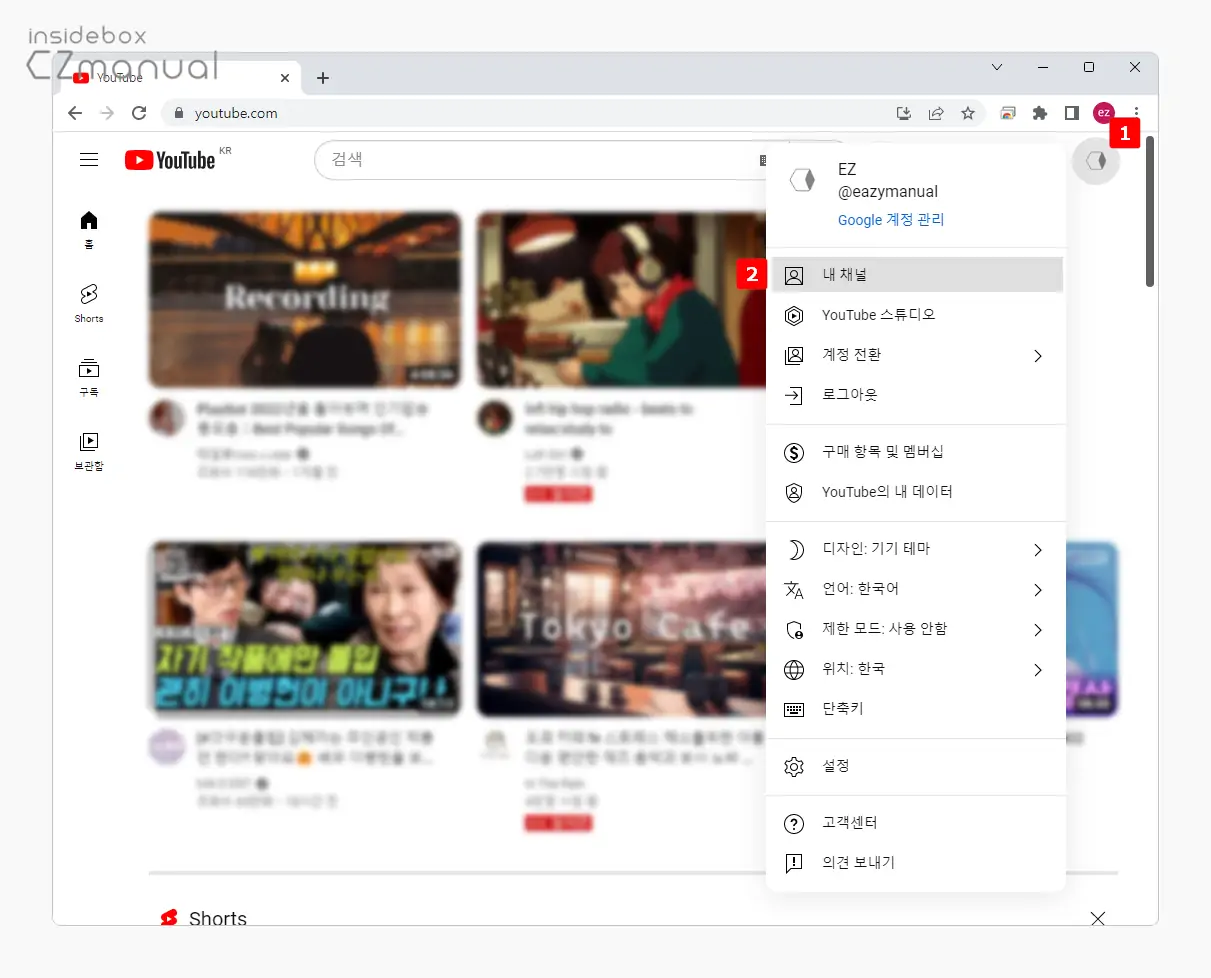
Task: Click the @eazymanual handle text
Action: click(888, 191)
